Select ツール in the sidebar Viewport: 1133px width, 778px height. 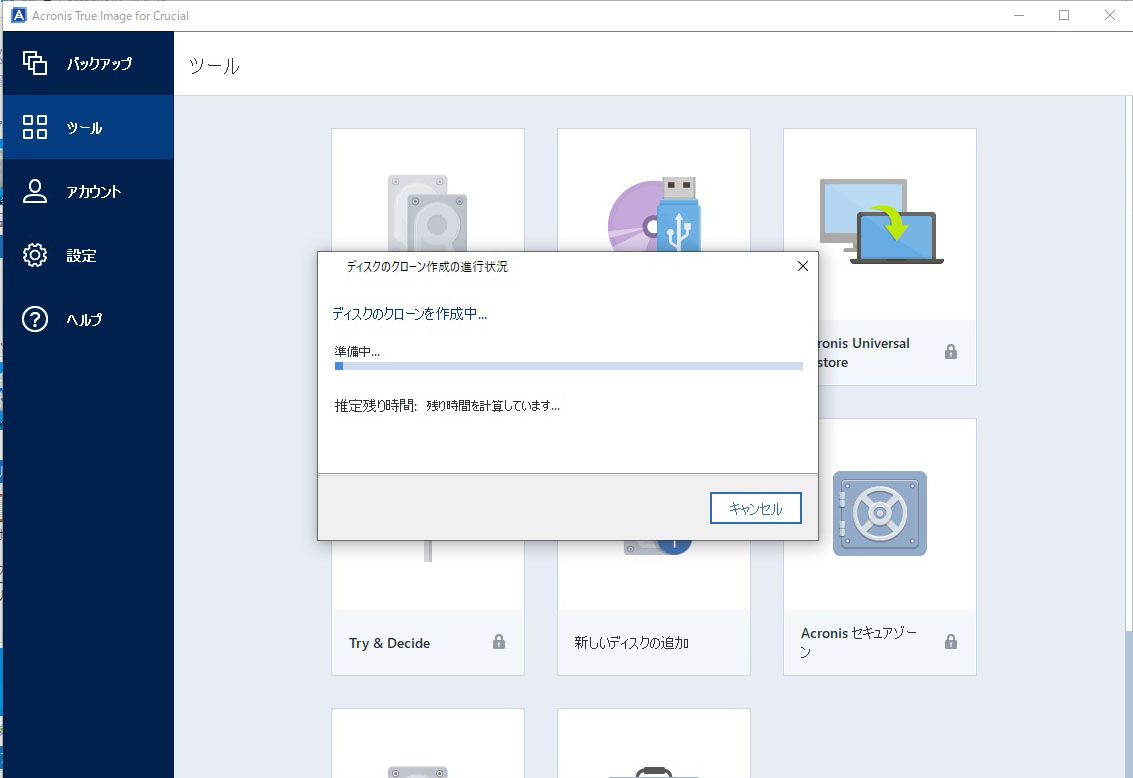(x=88, y=127)
